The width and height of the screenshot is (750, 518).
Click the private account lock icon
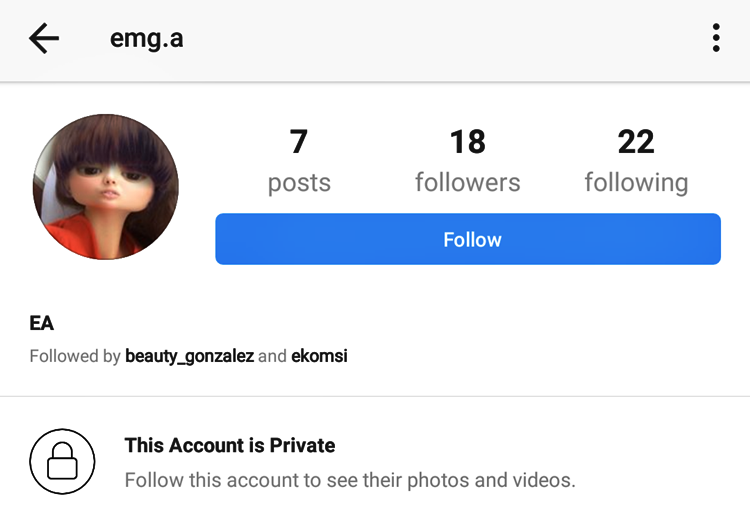coord(62,462)
